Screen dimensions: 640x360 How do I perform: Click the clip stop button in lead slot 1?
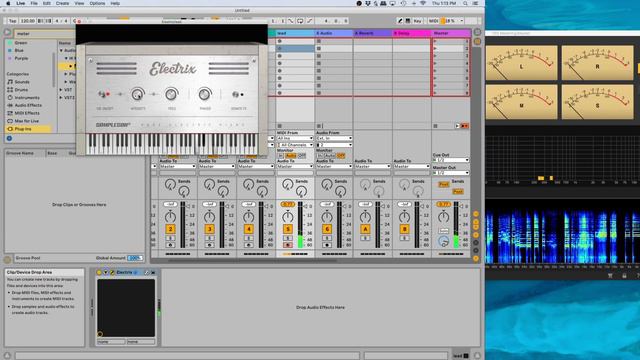(x=280, y=41)
